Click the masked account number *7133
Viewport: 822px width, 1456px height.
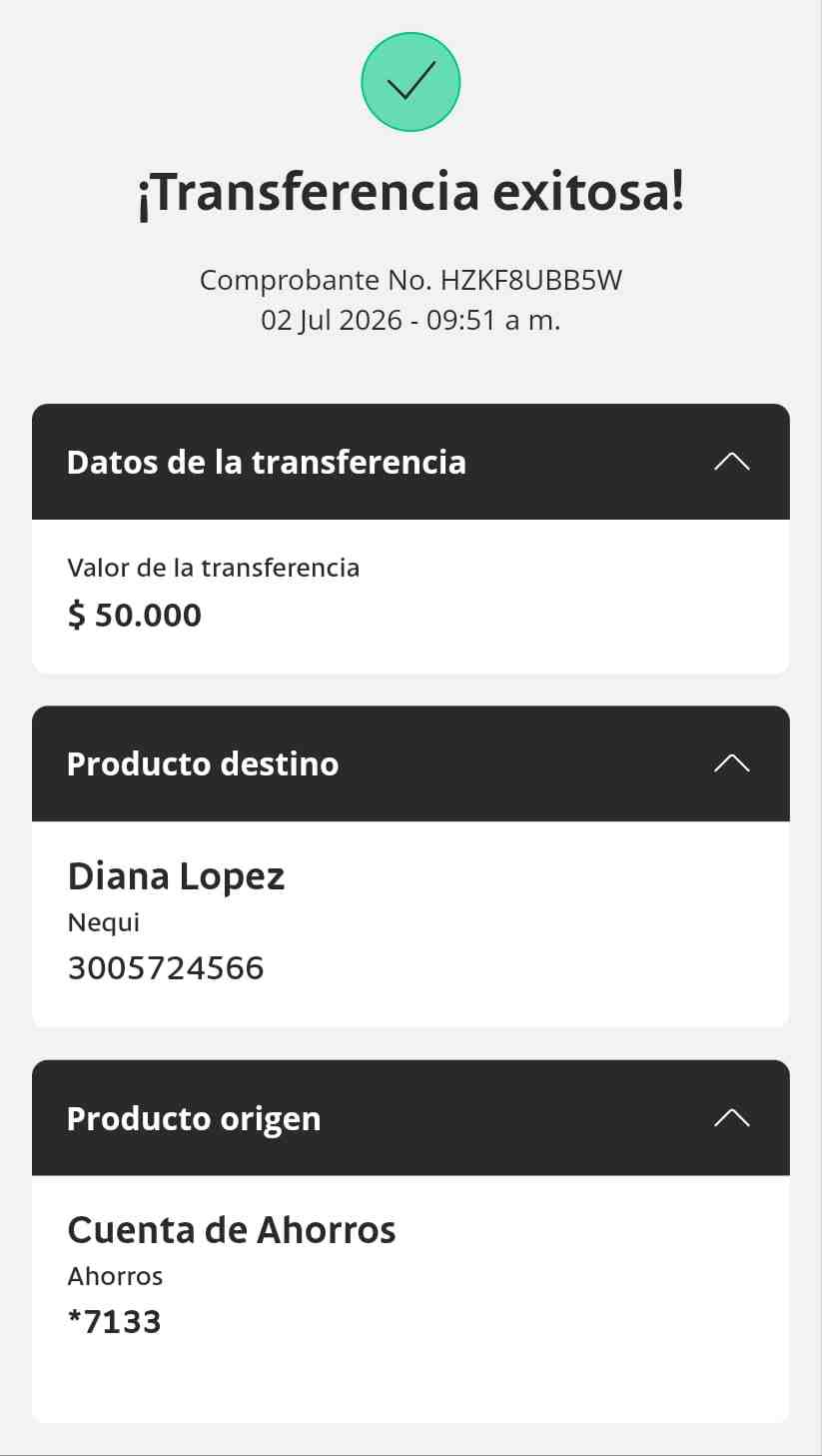click(114, 1322)
